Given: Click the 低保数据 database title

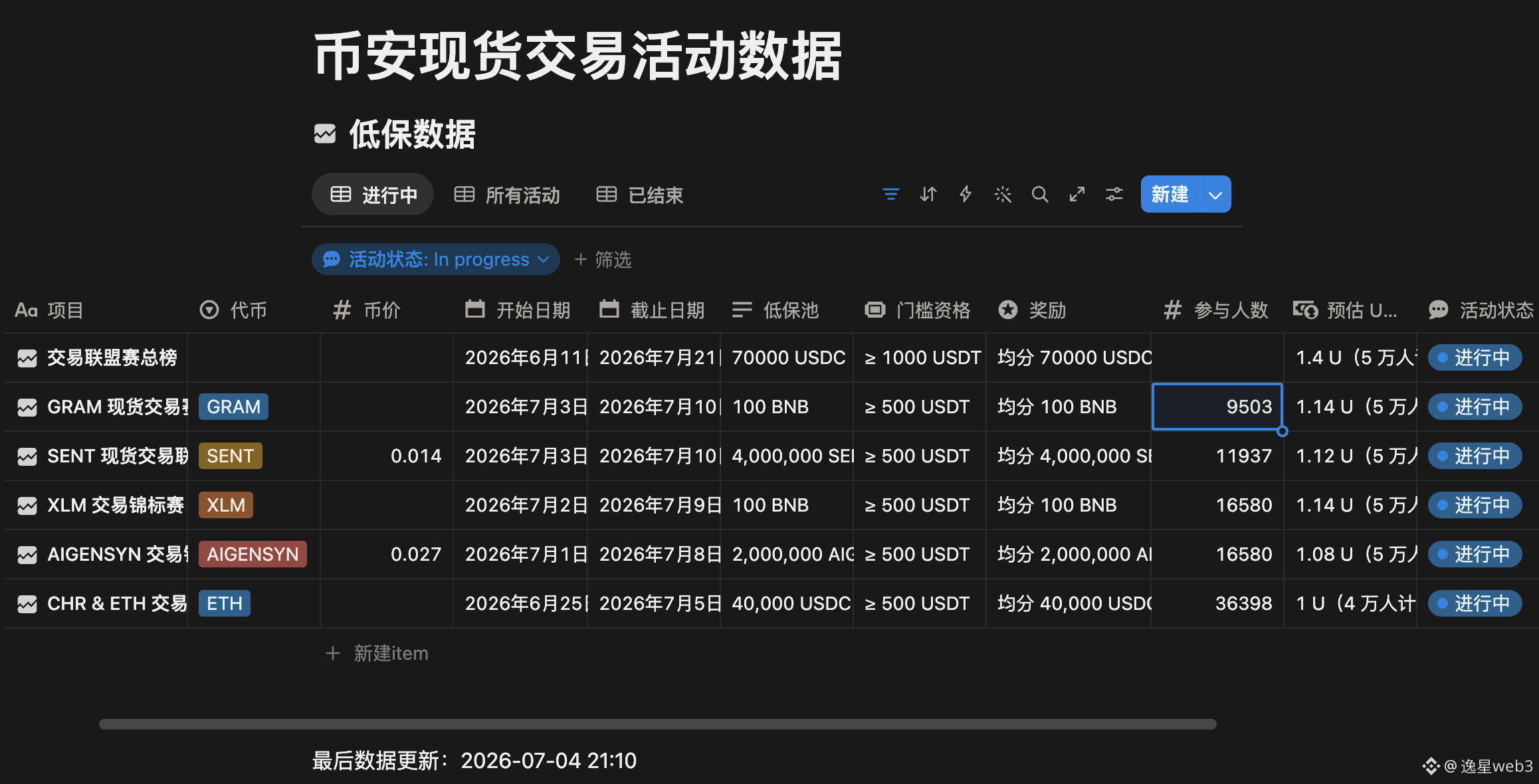Looking at the screenshot, I should [413, 134].
